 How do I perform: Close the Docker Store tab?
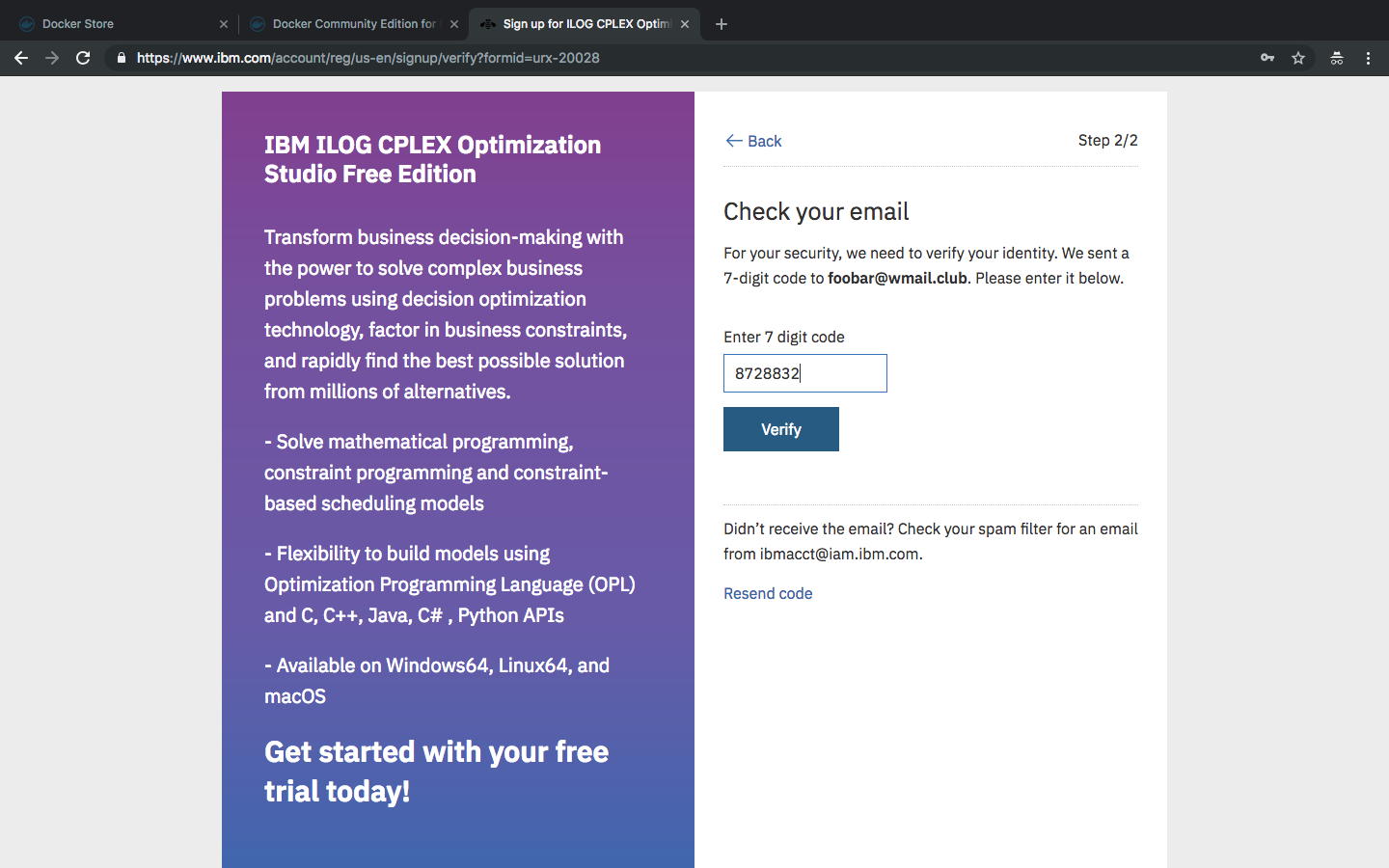pos(224,24)
